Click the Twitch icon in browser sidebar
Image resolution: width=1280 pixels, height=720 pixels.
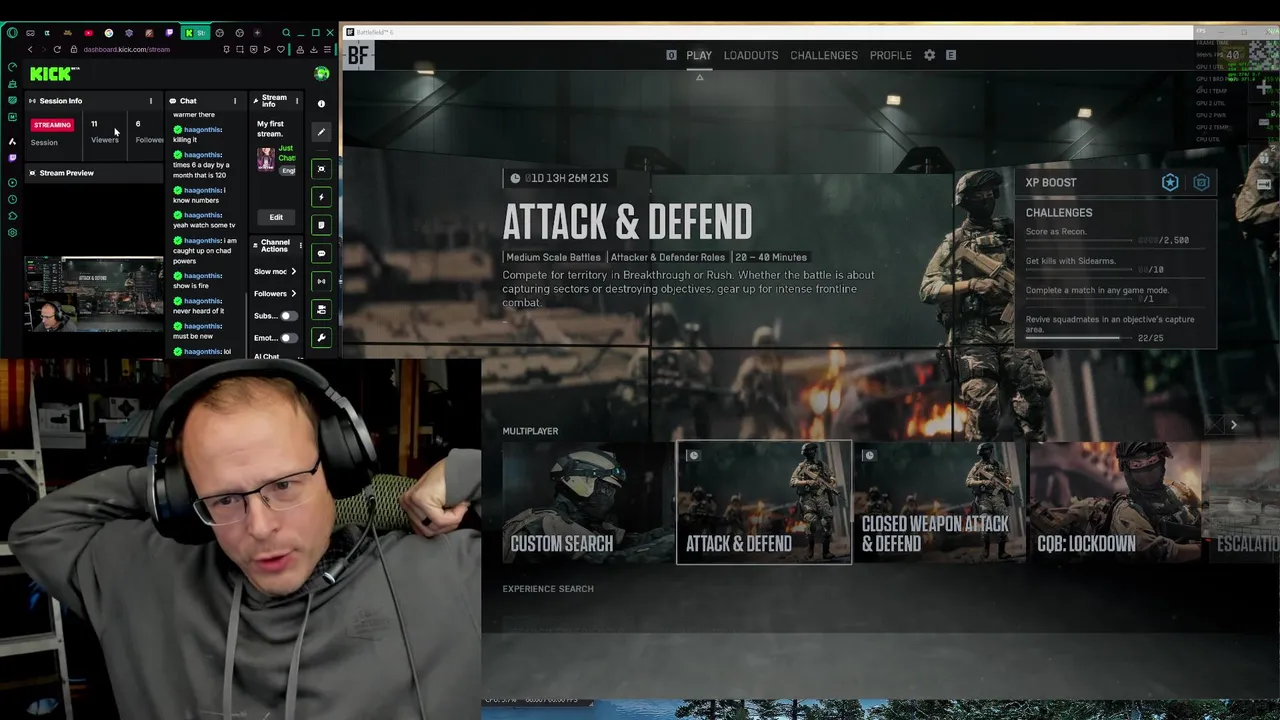pyautogui.click(x=12, y=157)
